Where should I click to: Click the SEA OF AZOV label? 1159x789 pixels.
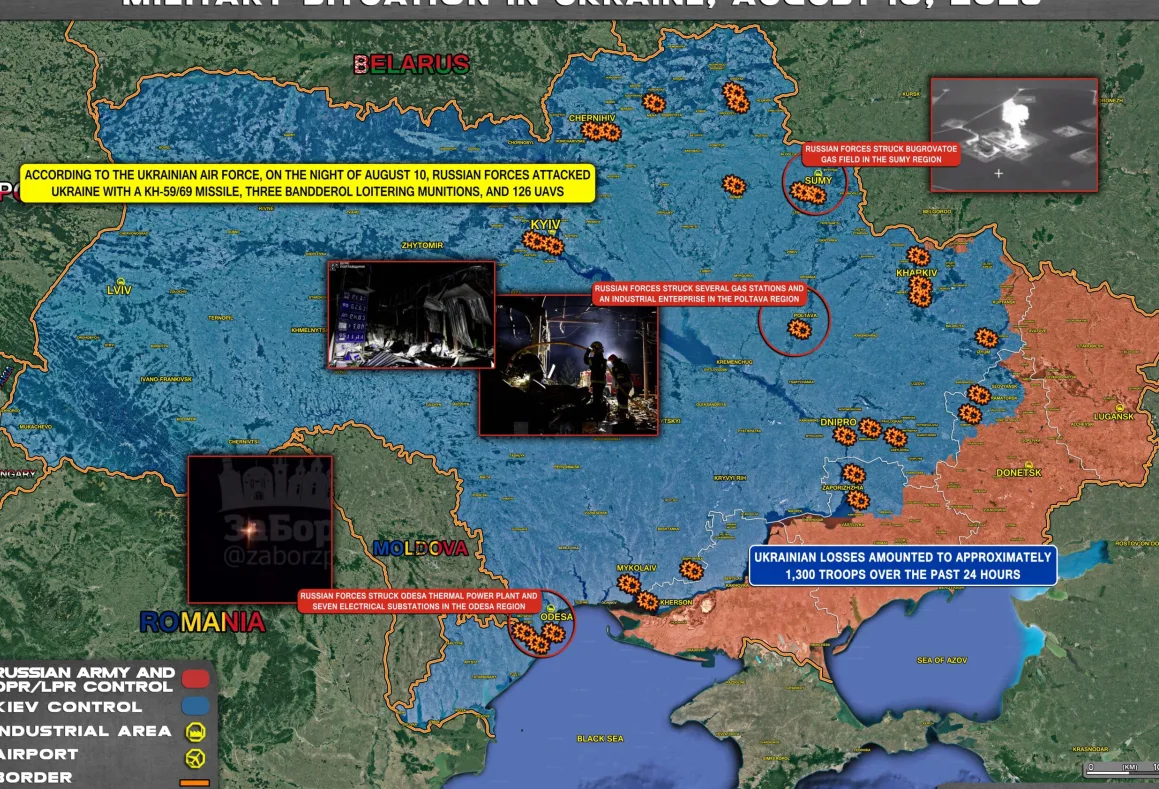[x=942, y=660]
